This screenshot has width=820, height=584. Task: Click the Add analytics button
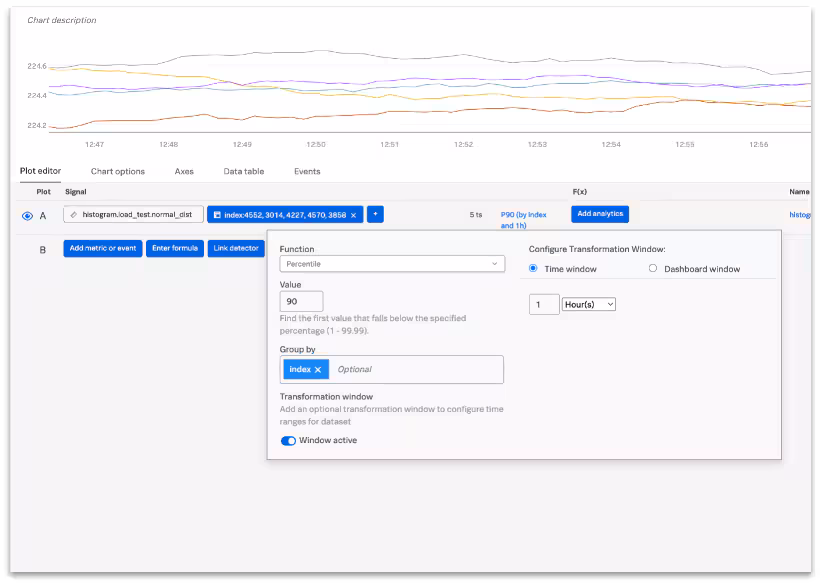point(599,213)
